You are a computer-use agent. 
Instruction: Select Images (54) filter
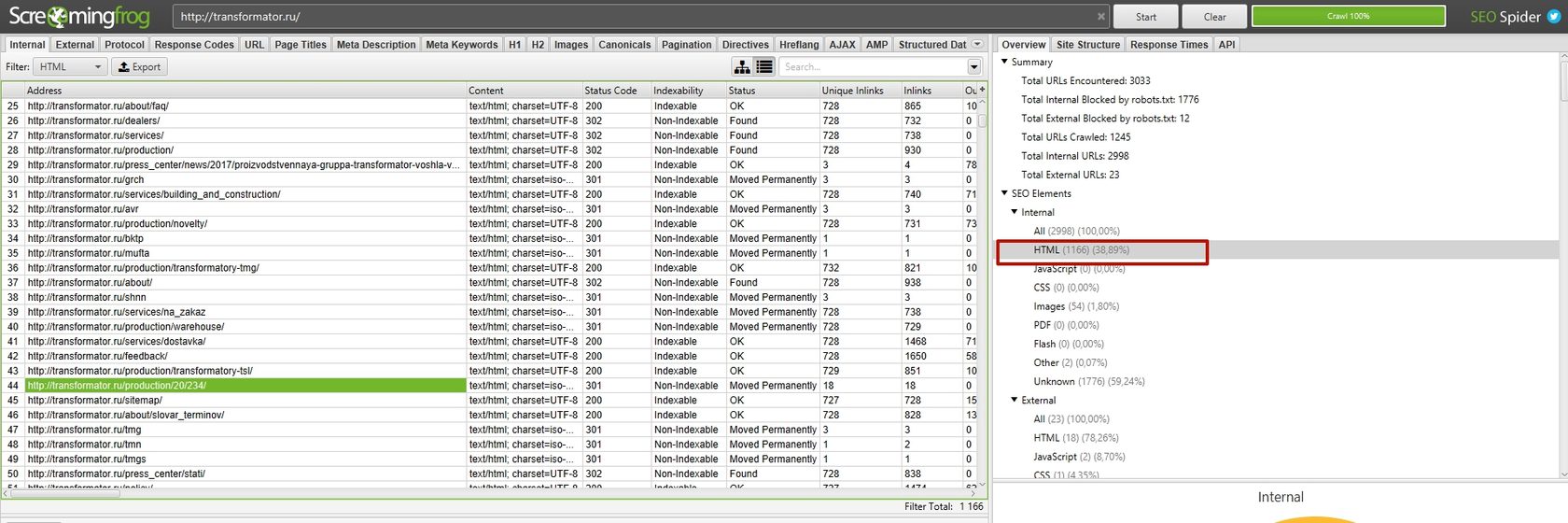(1075, 306)
